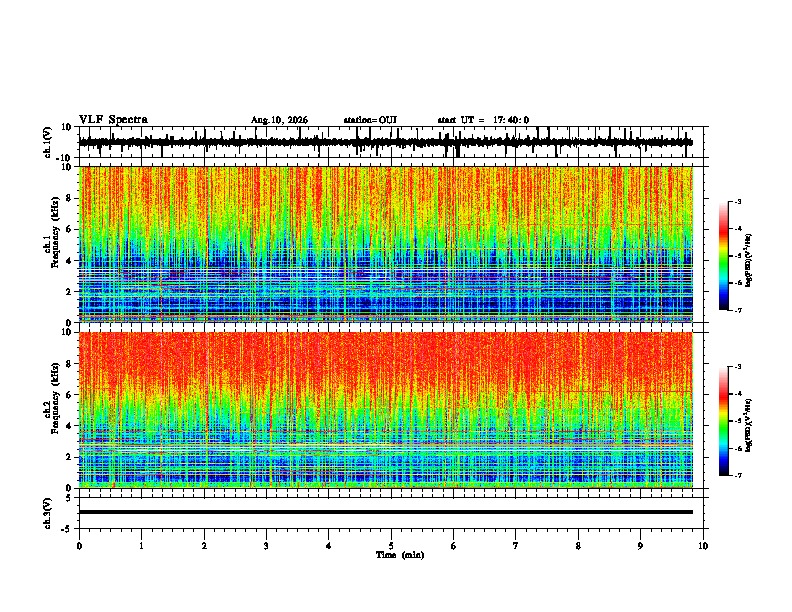Click time axis tick label '10'
792x612 pixels.
coord(703,546)
